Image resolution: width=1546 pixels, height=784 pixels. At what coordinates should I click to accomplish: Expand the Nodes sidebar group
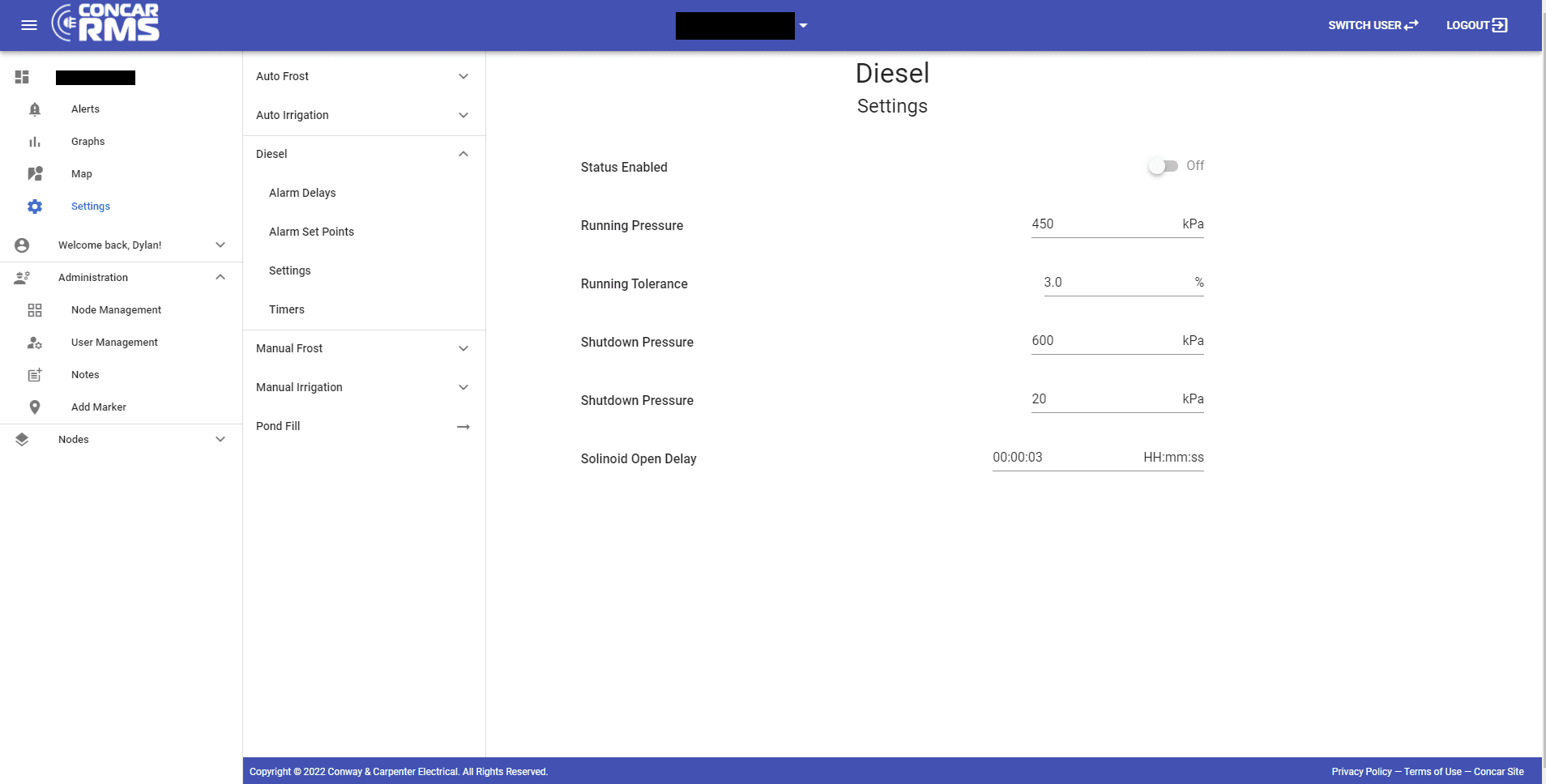pyautogui.click(x=220, y=440)
